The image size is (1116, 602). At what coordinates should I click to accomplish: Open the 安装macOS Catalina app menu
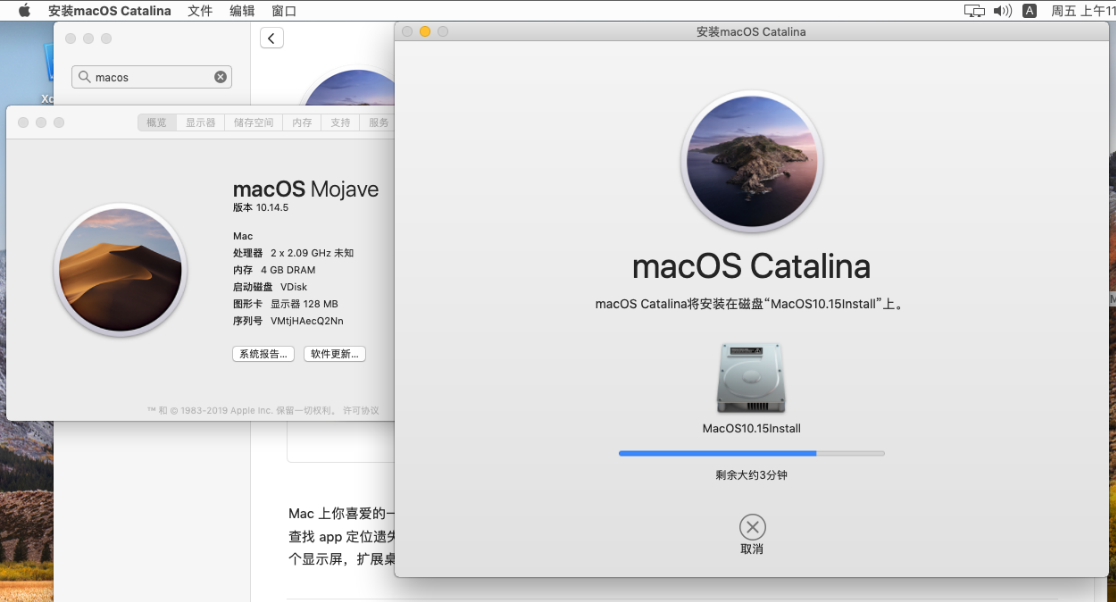[110, 11]
